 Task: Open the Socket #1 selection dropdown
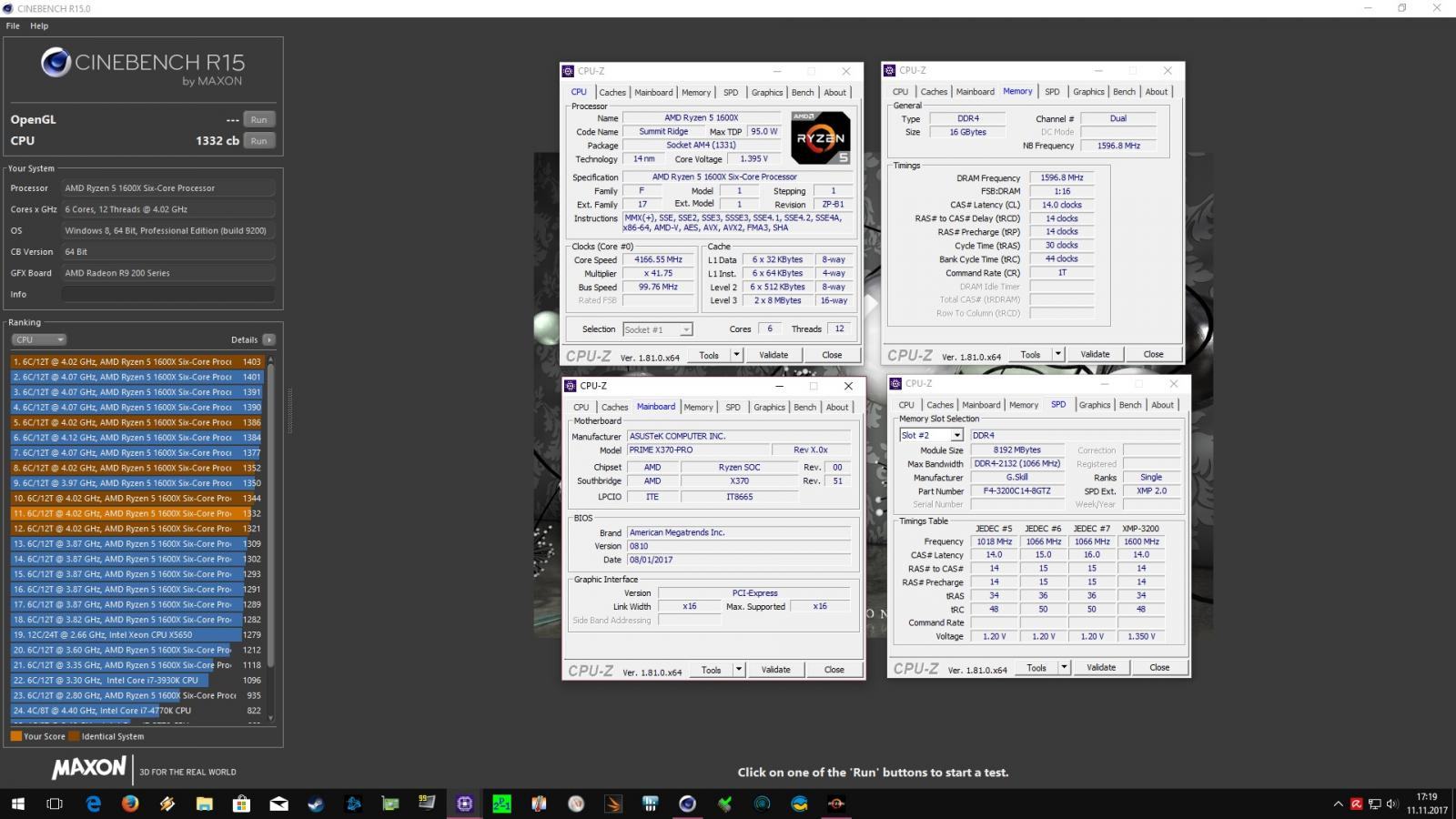(x=658, y=329)
